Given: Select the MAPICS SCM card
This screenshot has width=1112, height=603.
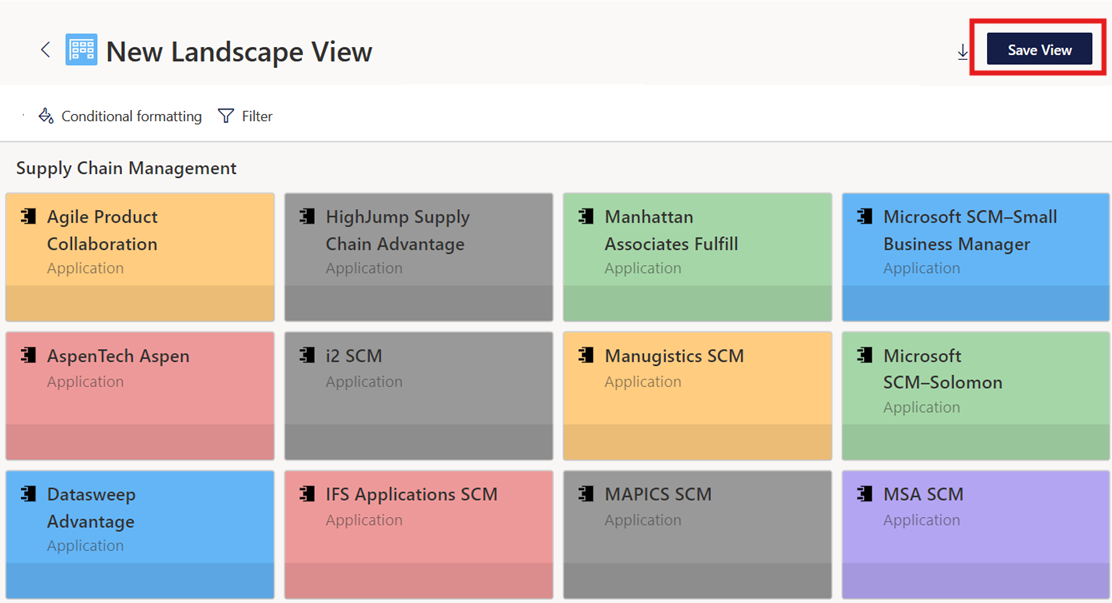Looking at the screenshot, I should (x=697, y=535).
